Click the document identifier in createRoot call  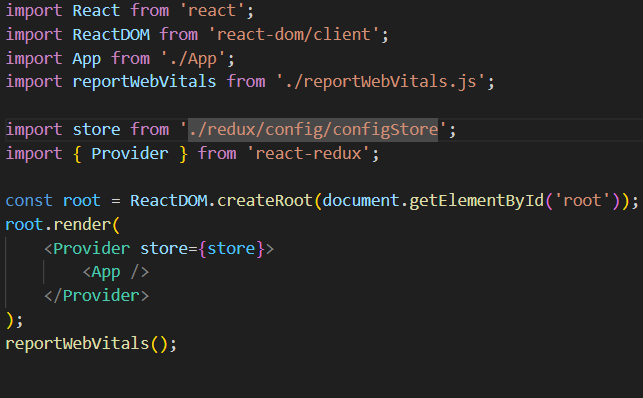coord(361,201)
